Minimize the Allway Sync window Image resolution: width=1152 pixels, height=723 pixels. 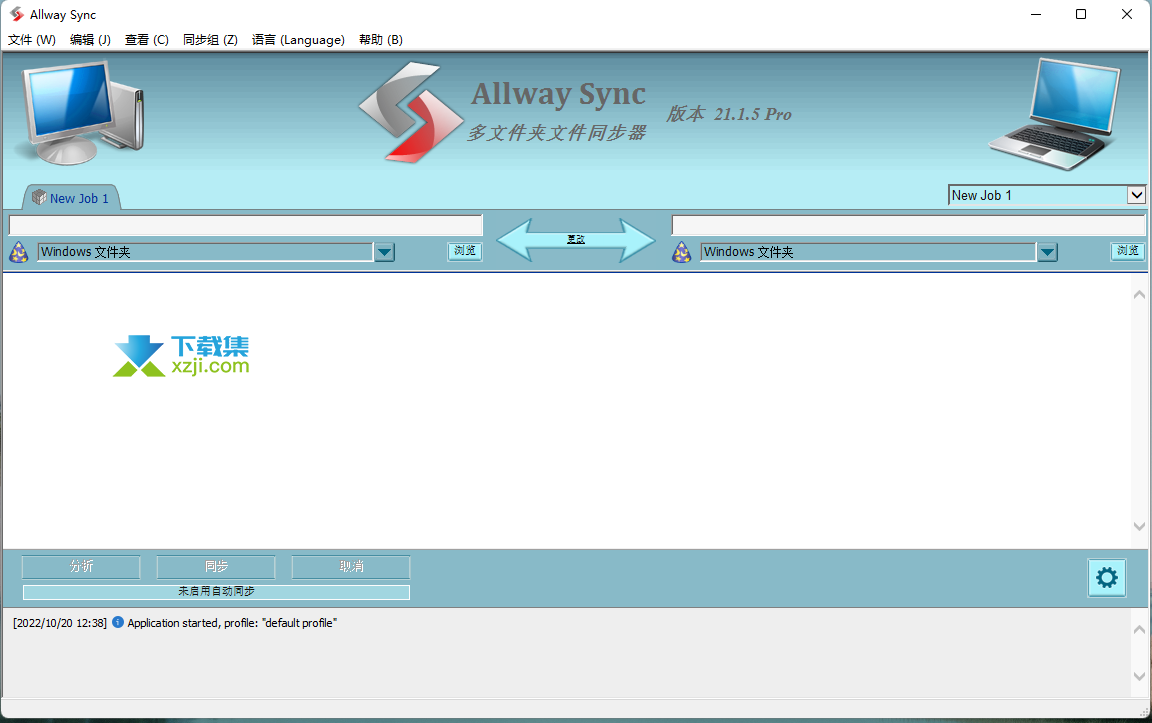[x=1036, y=14]
